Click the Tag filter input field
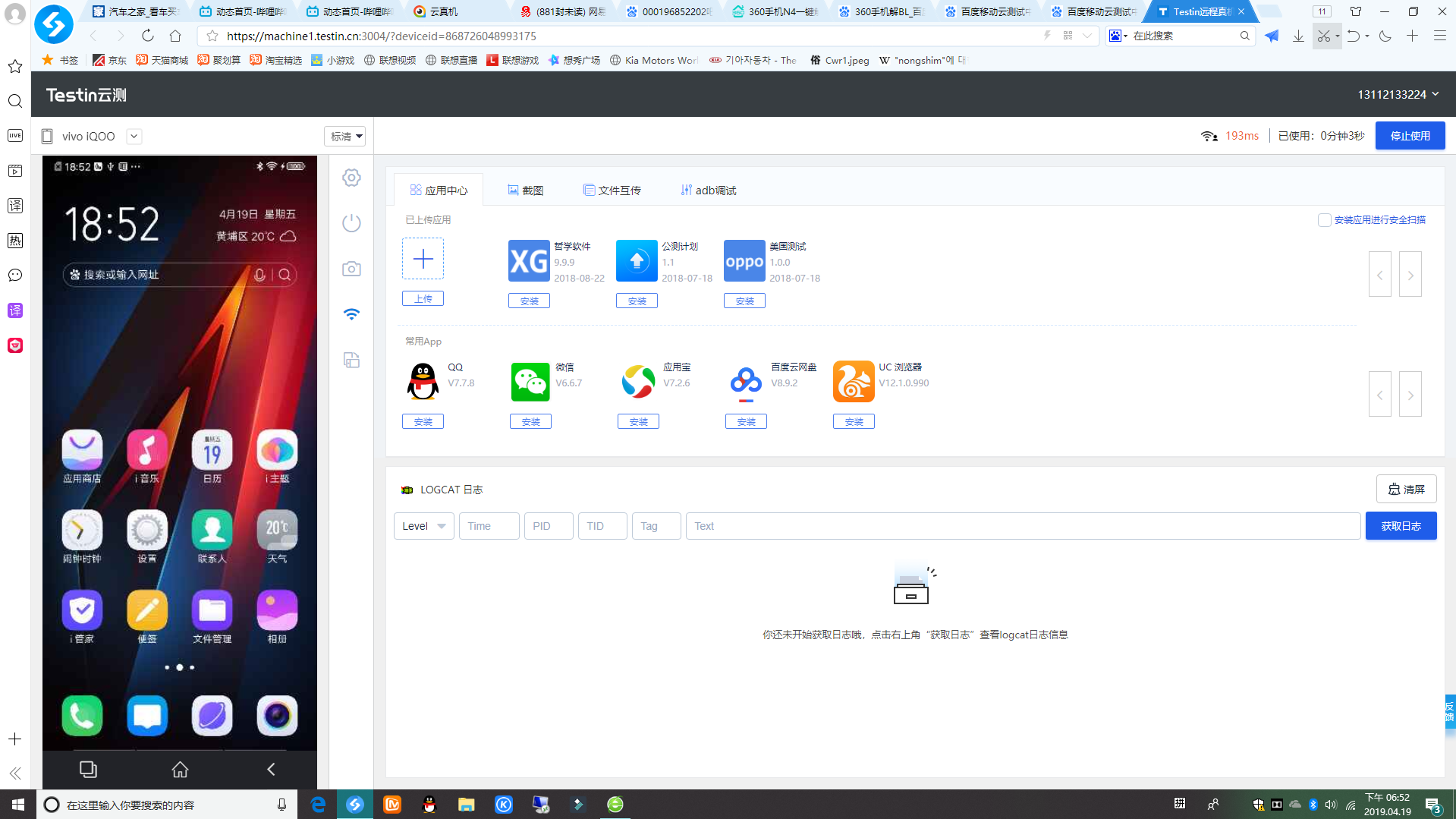The height and width of the screenshot is (819, 1456). click(x=656, y=525)
